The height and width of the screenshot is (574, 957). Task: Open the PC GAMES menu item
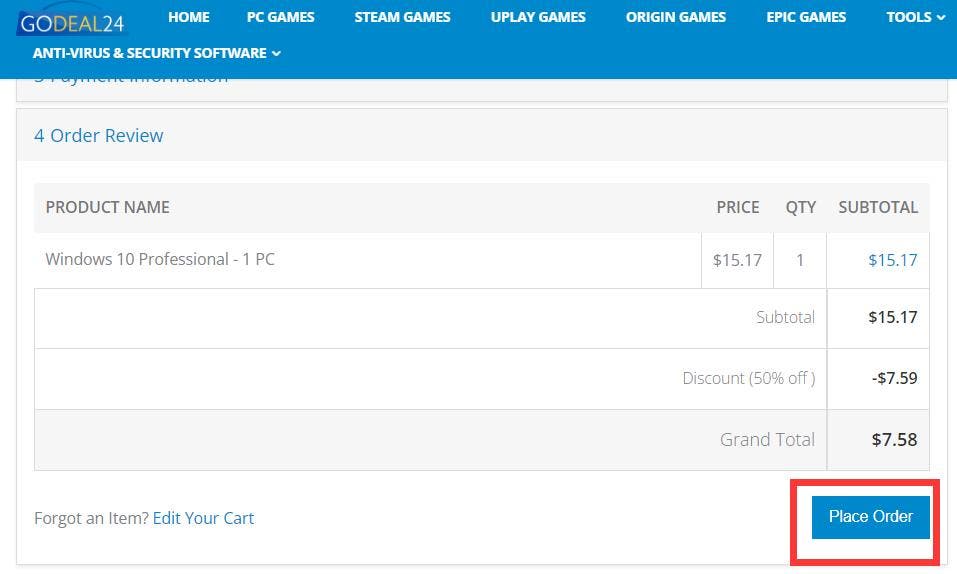(280, 17)
